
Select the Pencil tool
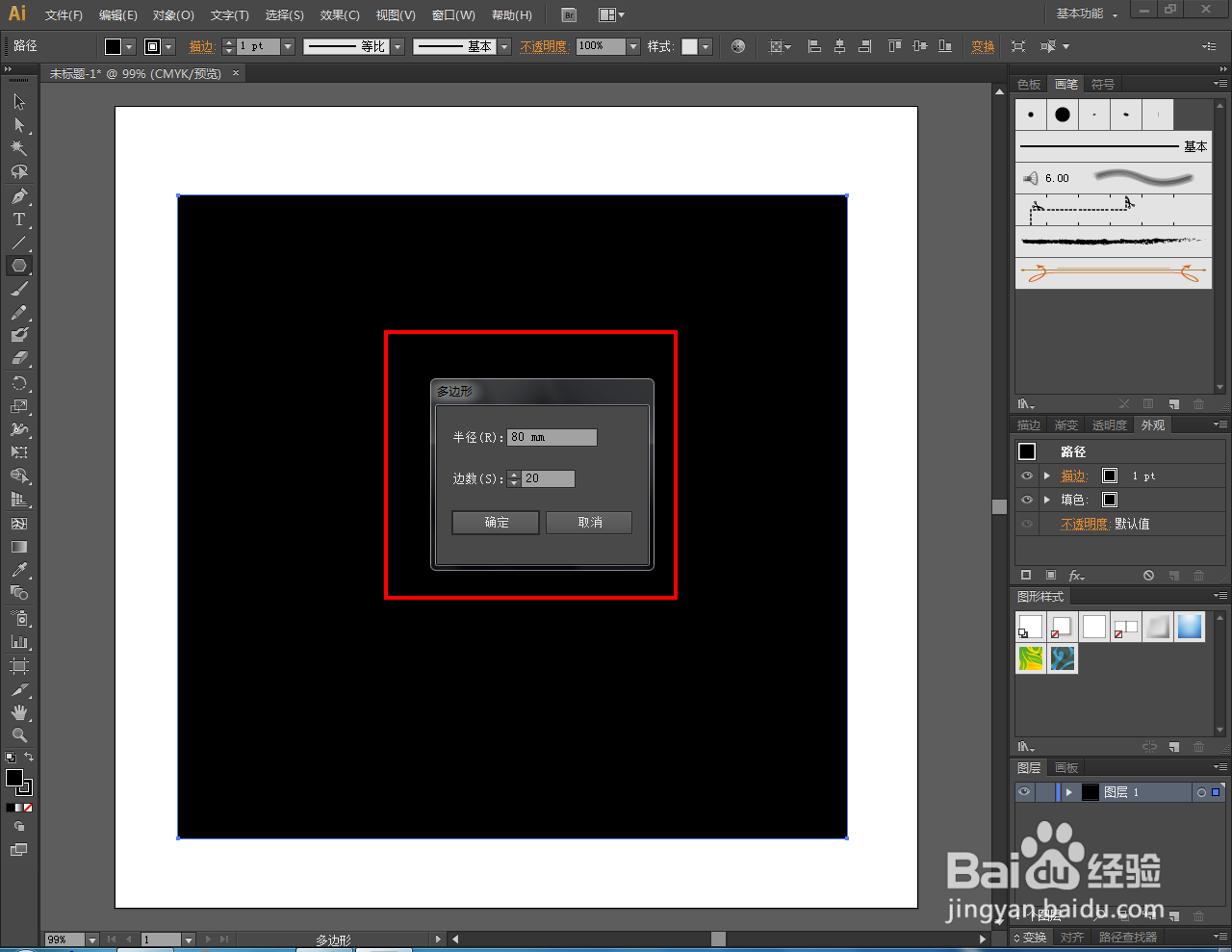click(19, 313)
